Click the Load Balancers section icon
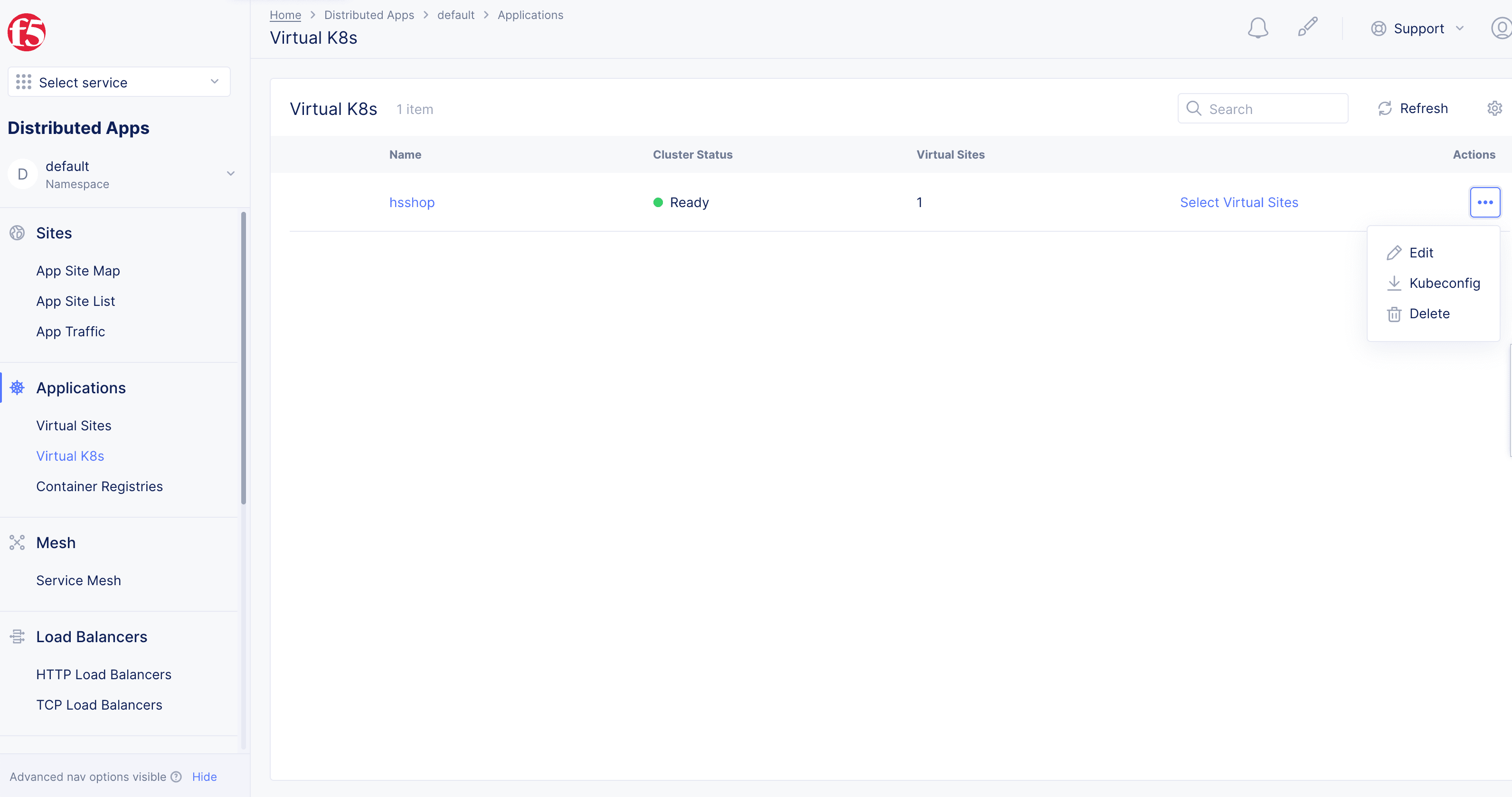Screen dimensions: 1512x797 point(17,636)
